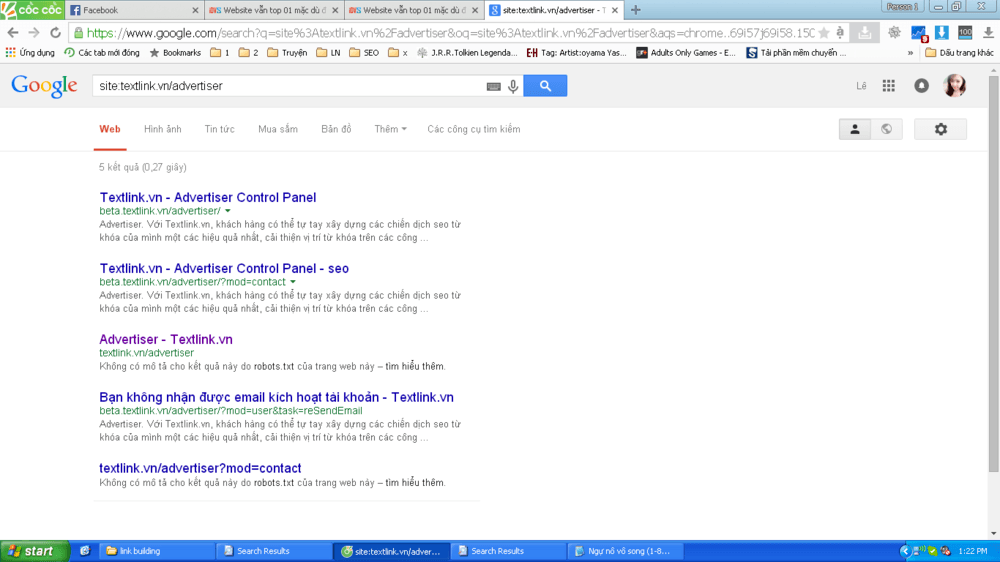Switch to global results with globe icon
Viewport: 1000px width, 562px height.
coord(886,129)
